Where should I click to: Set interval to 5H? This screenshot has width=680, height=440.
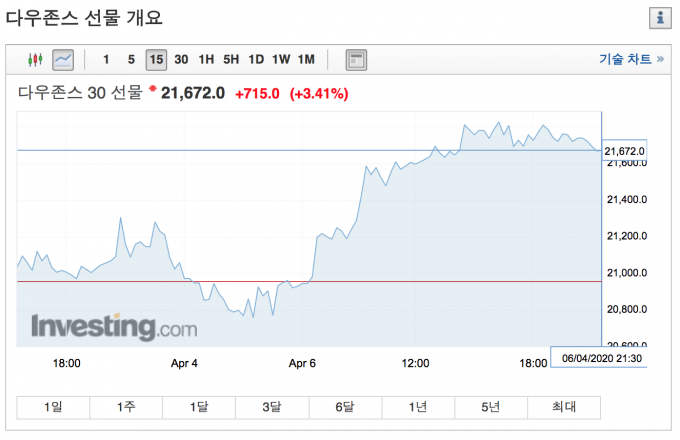[x=231, y=60]
